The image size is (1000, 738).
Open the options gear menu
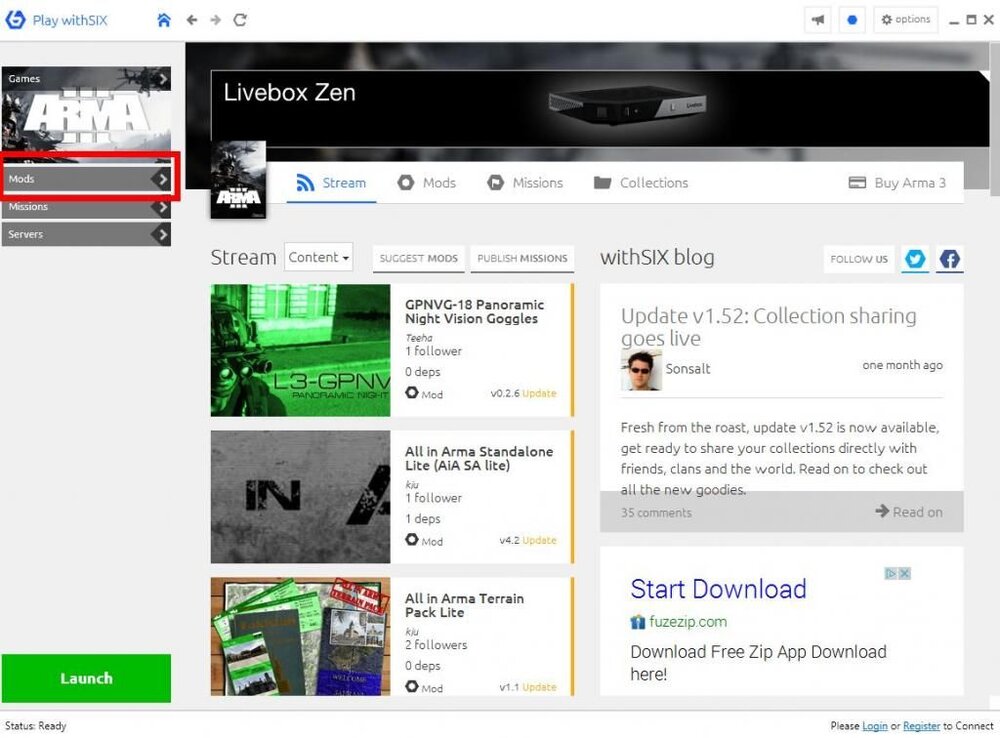coord(906,20)
